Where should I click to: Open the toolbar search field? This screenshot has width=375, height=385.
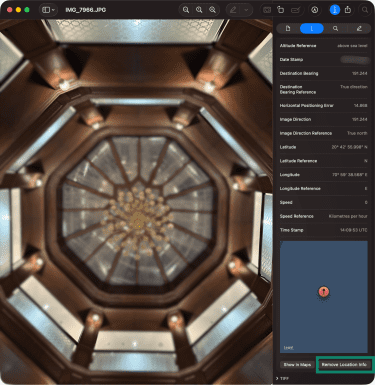(x=365, y=10)
